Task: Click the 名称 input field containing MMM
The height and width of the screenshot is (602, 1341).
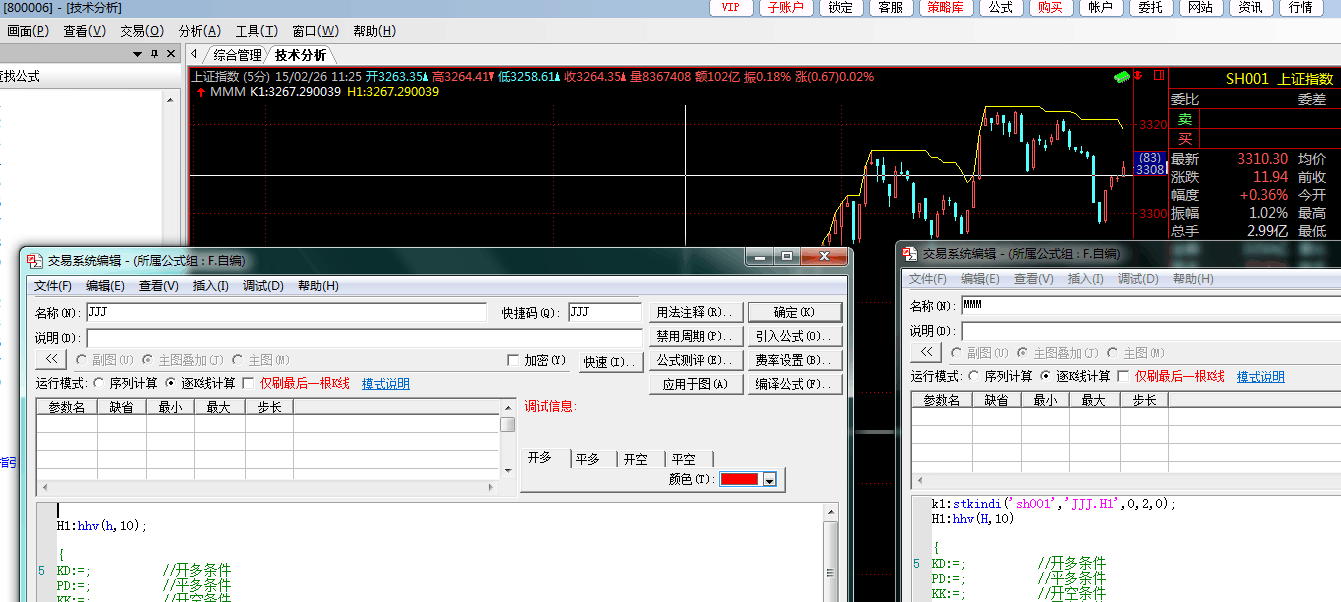Action: pos(1150,306)
